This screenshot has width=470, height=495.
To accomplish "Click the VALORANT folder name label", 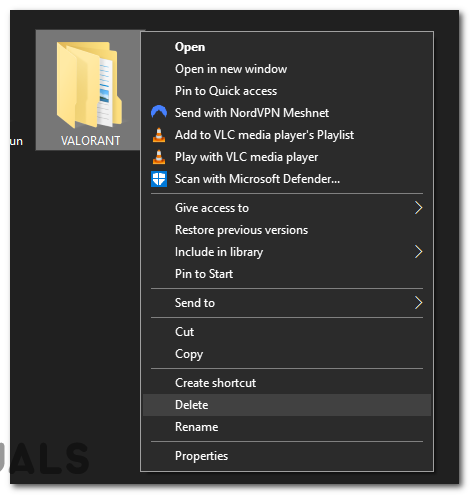I will click(x=90, y=141).
